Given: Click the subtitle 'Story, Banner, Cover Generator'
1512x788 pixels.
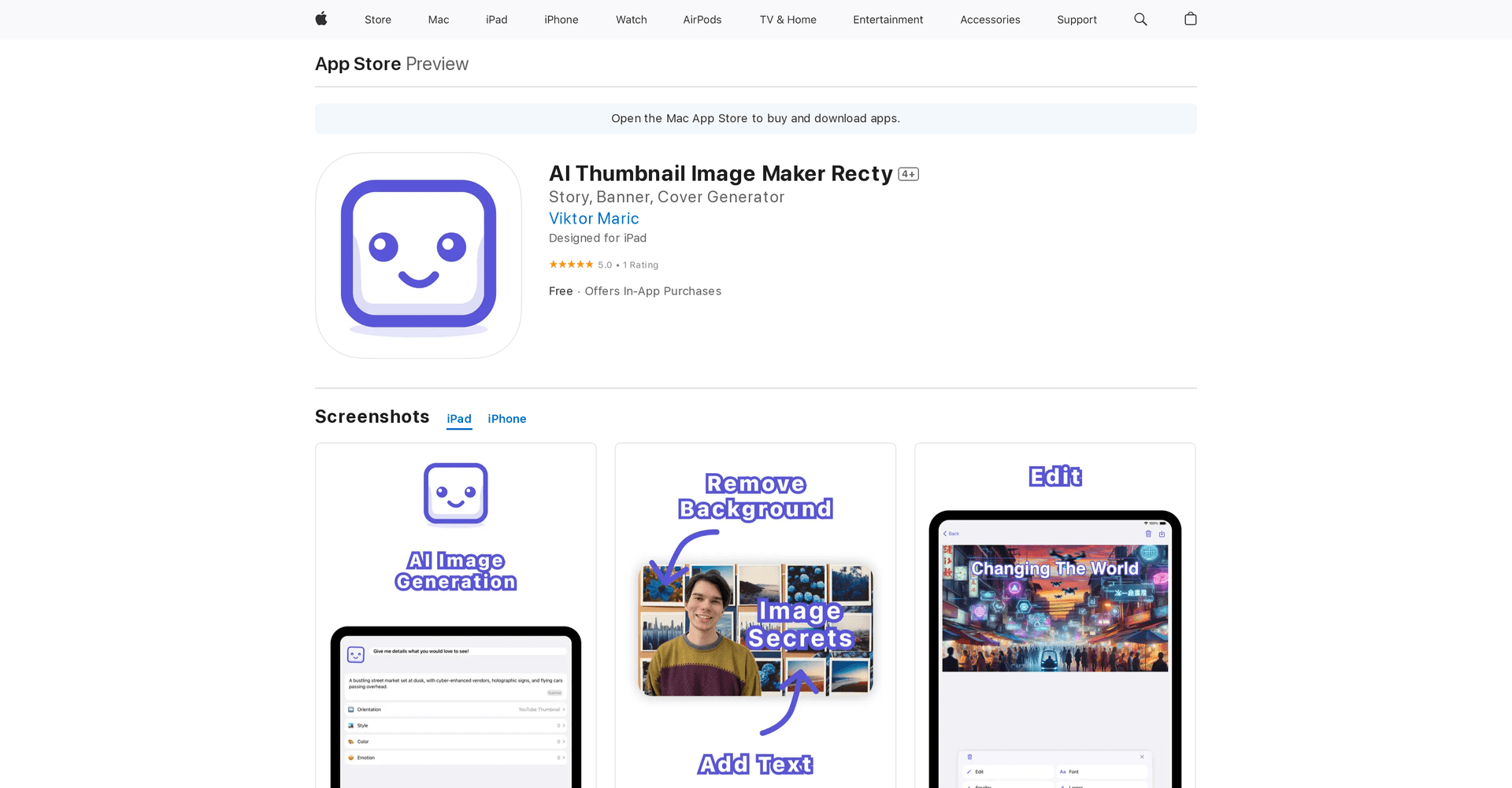Looking at the screenshot, I should point(666,197).
